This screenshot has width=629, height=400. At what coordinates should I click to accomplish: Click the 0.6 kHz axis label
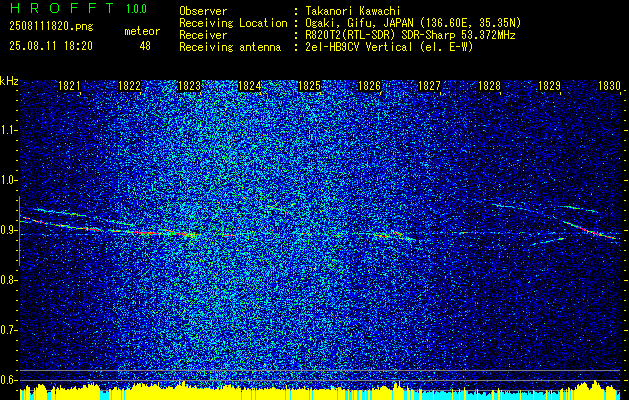pos(8,380)
